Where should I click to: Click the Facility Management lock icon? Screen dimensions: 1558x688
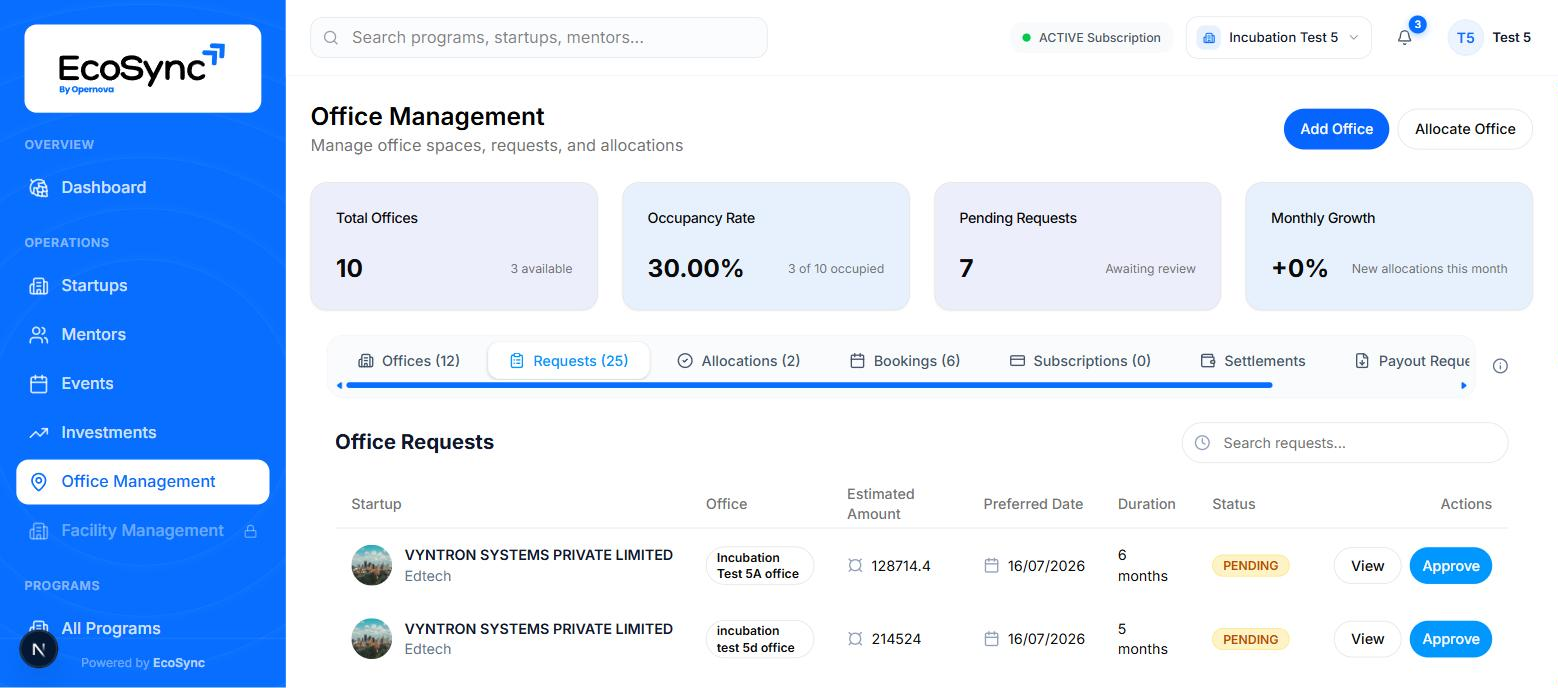tap(251, 531)
